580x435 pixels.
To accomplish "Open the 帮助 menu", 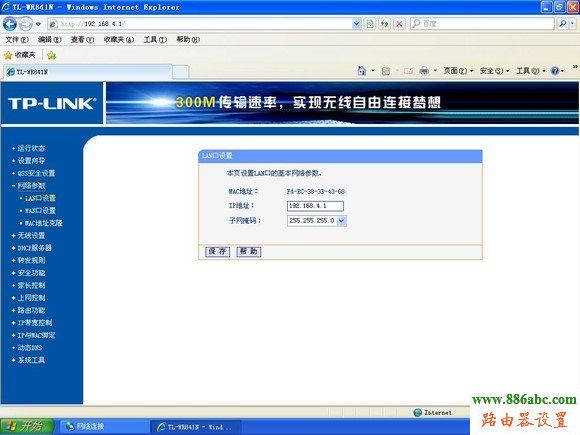I will point(188,40).
